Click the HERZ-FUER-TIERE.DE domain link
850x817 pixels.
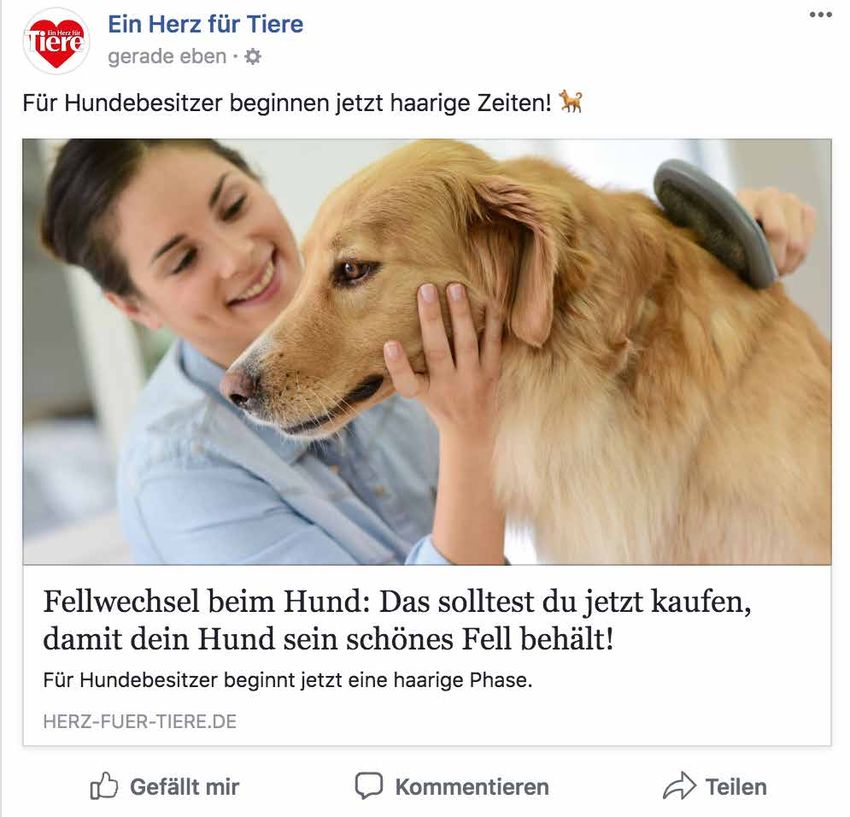[140, 722]
